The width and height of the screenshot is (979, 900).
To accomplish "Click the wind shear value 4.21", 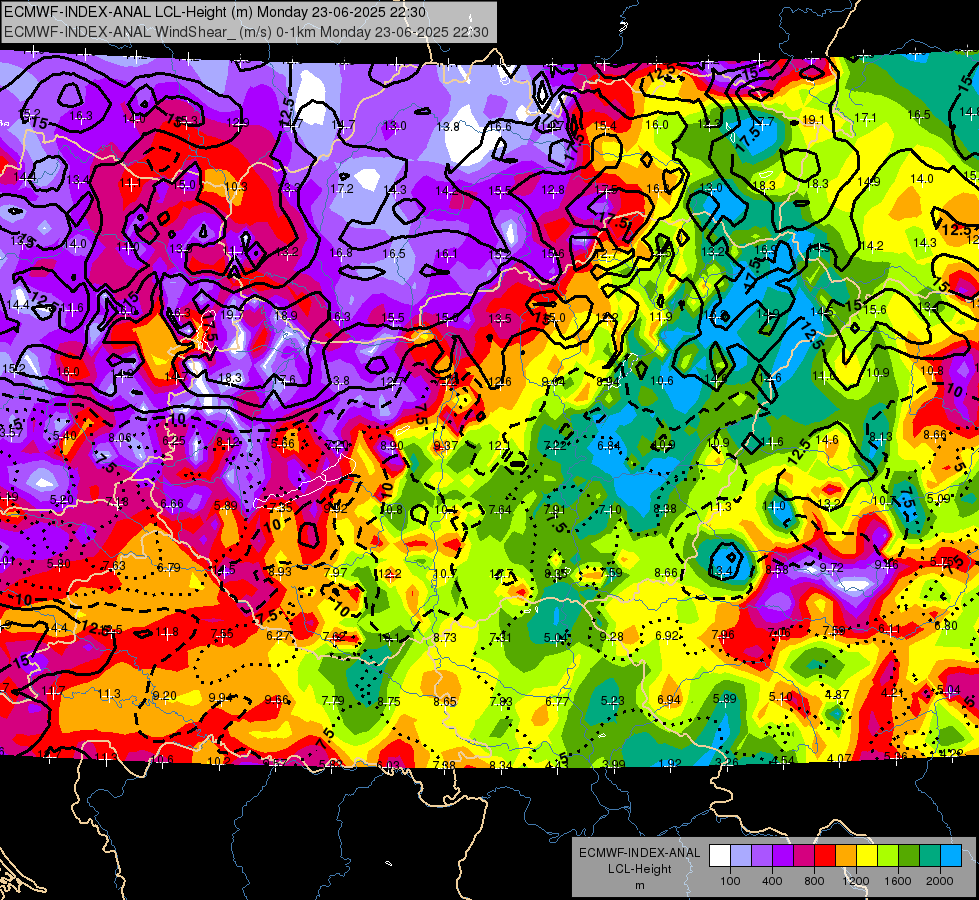I will (x=892, y=693).
